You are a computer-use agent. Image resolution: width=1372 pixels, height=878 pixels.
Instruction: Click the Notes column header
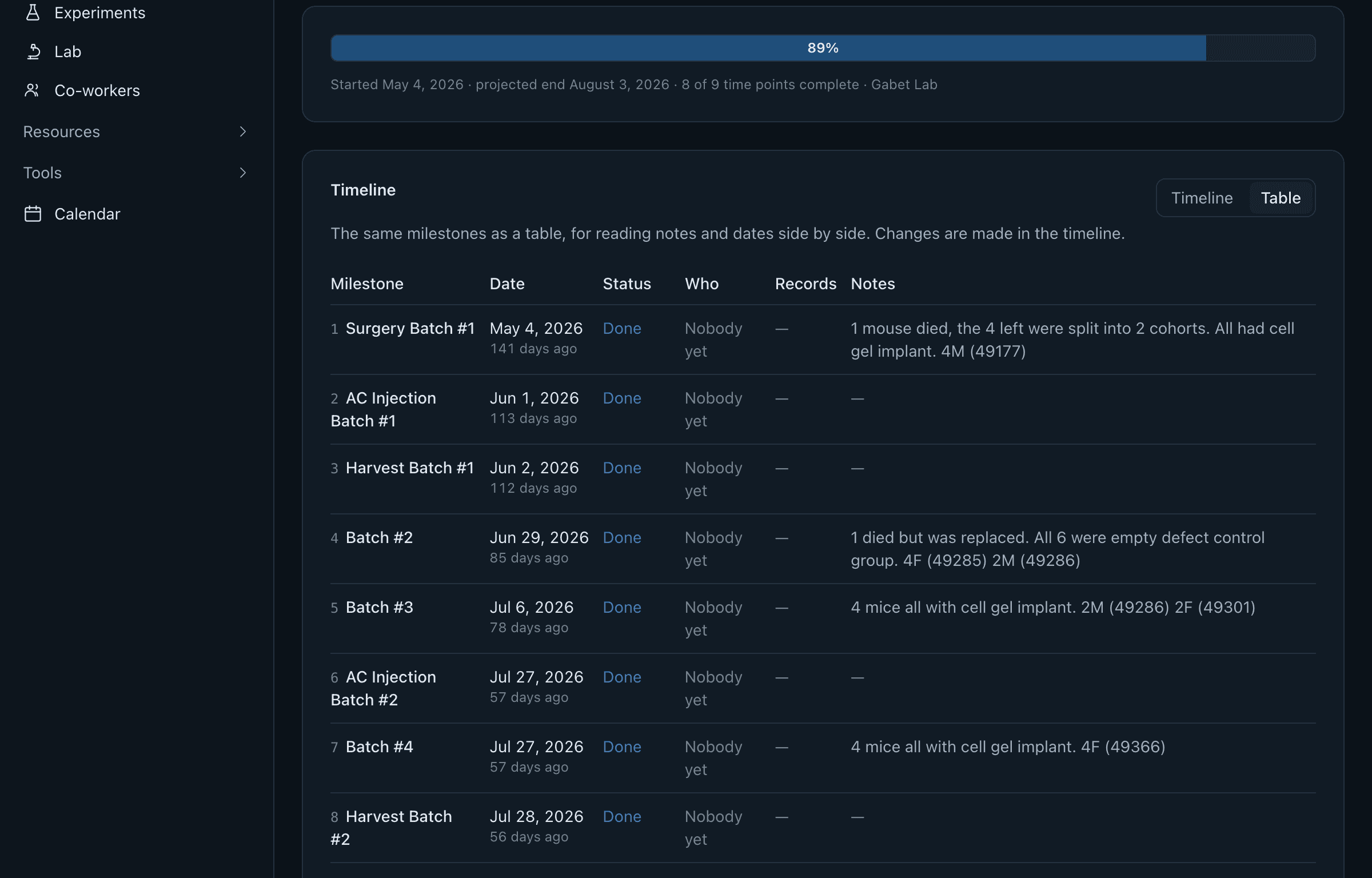(872, 284)
